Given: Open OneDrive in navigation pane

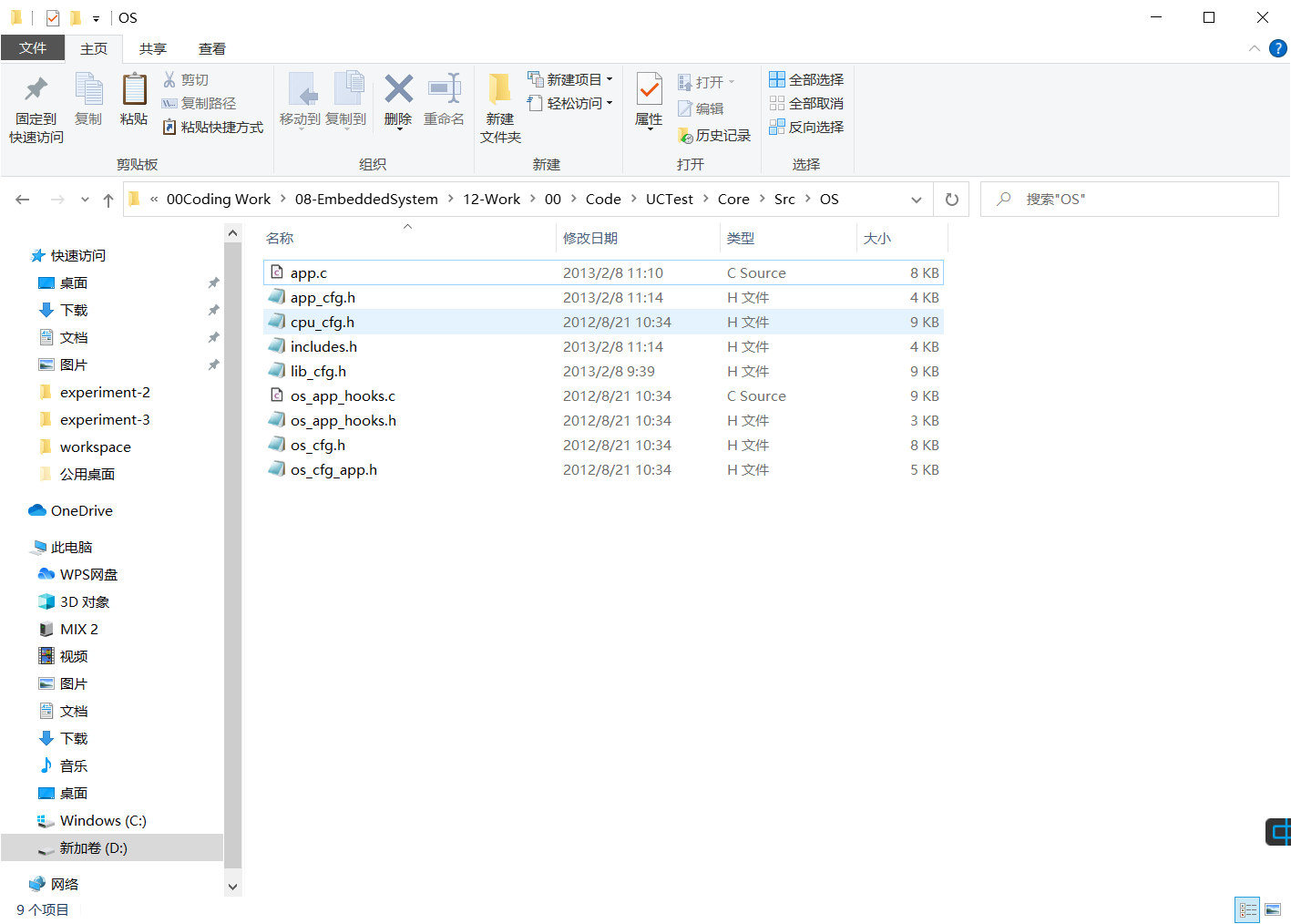Looking at the screenshot, I should coord(71,510).
